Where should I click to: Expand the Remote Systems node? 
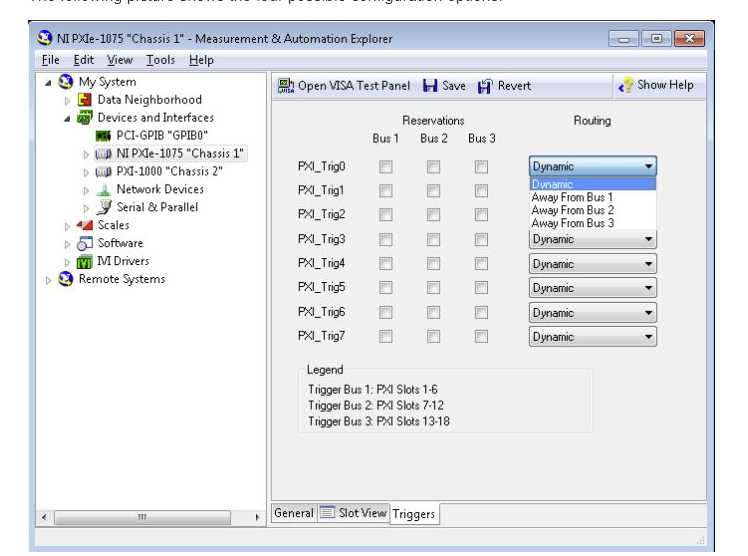48,280
